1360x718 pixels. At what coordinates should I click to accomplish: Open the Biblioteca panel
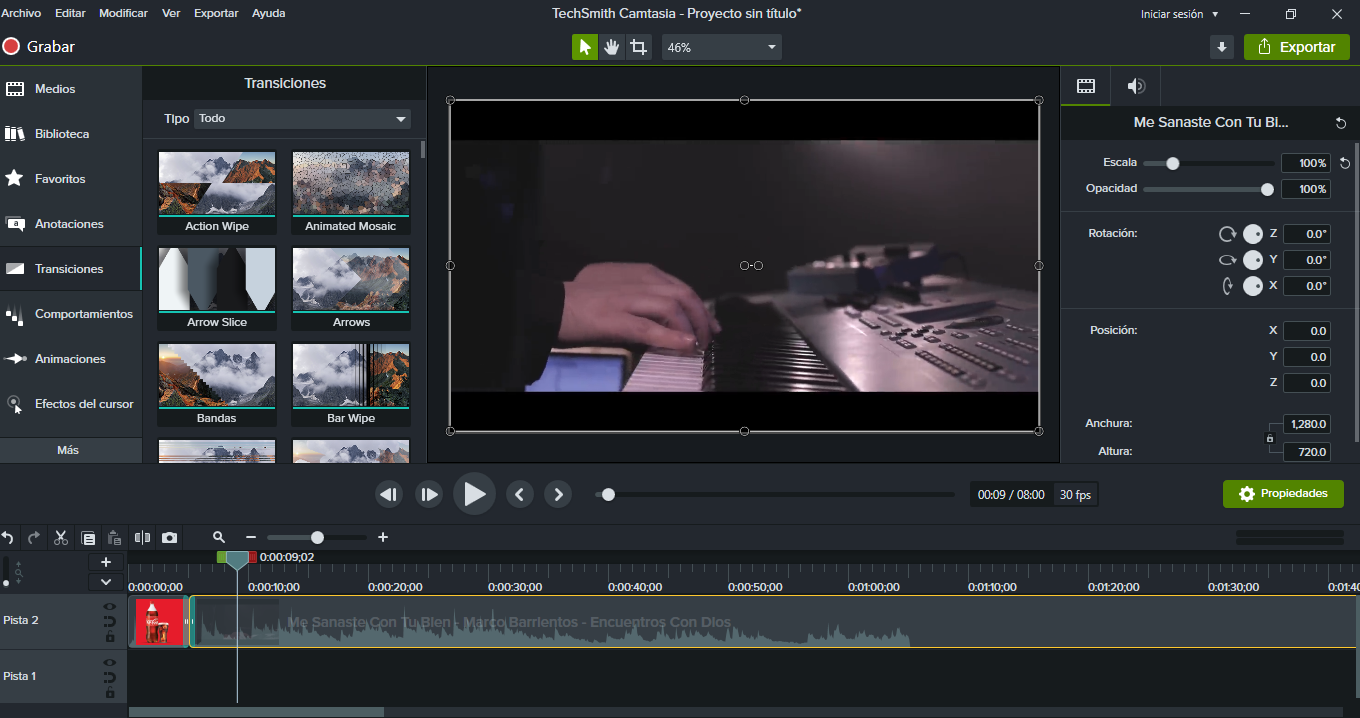tap(71, 134)
